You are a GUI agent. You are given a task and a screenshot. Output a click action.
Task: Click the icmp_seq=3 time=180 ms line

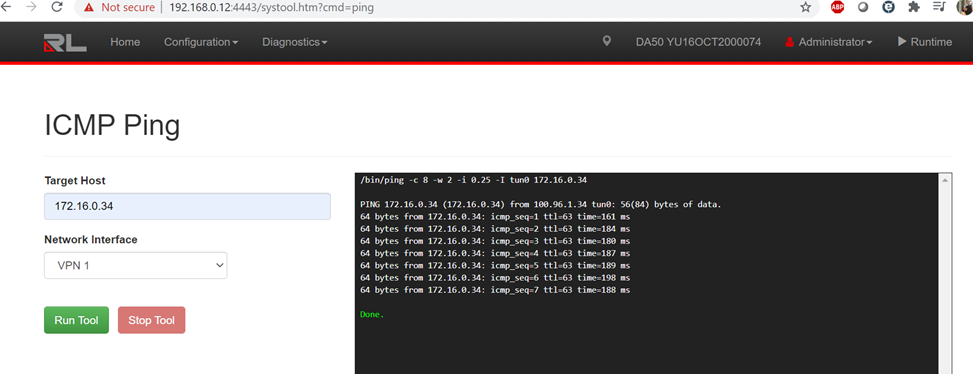pos(495,241)
